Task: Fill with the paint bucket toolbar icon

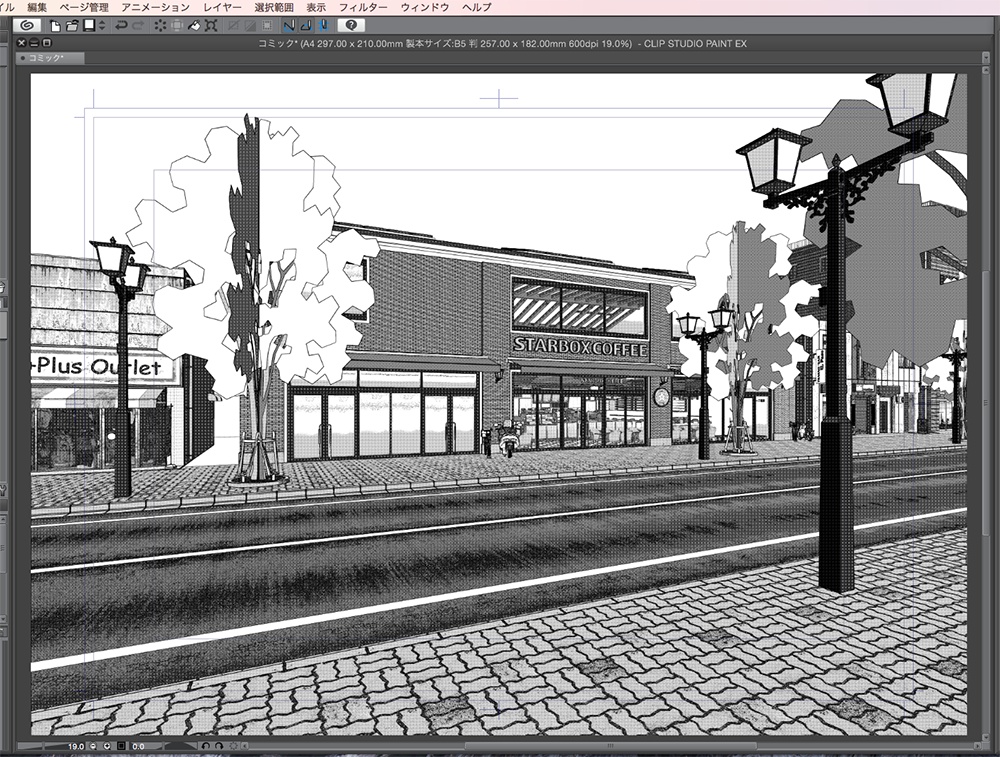Action: pyautogui.click(x=194, y=26)
